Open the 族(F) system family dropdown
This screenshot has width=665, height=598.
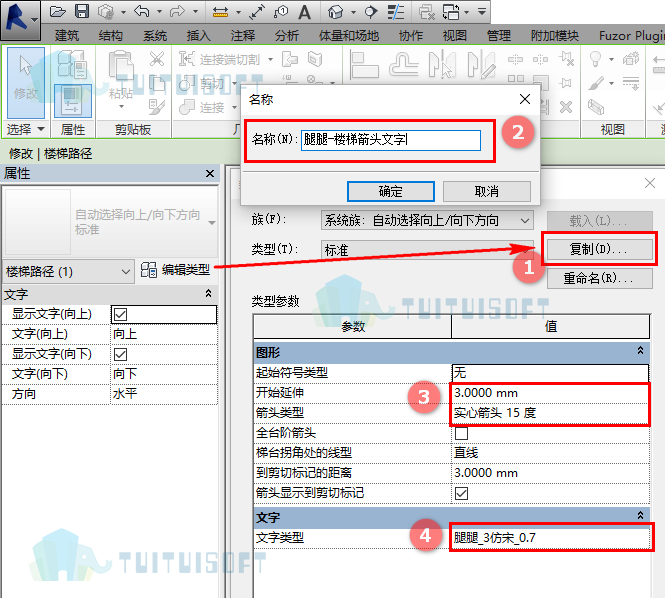[x=427, y=221]
